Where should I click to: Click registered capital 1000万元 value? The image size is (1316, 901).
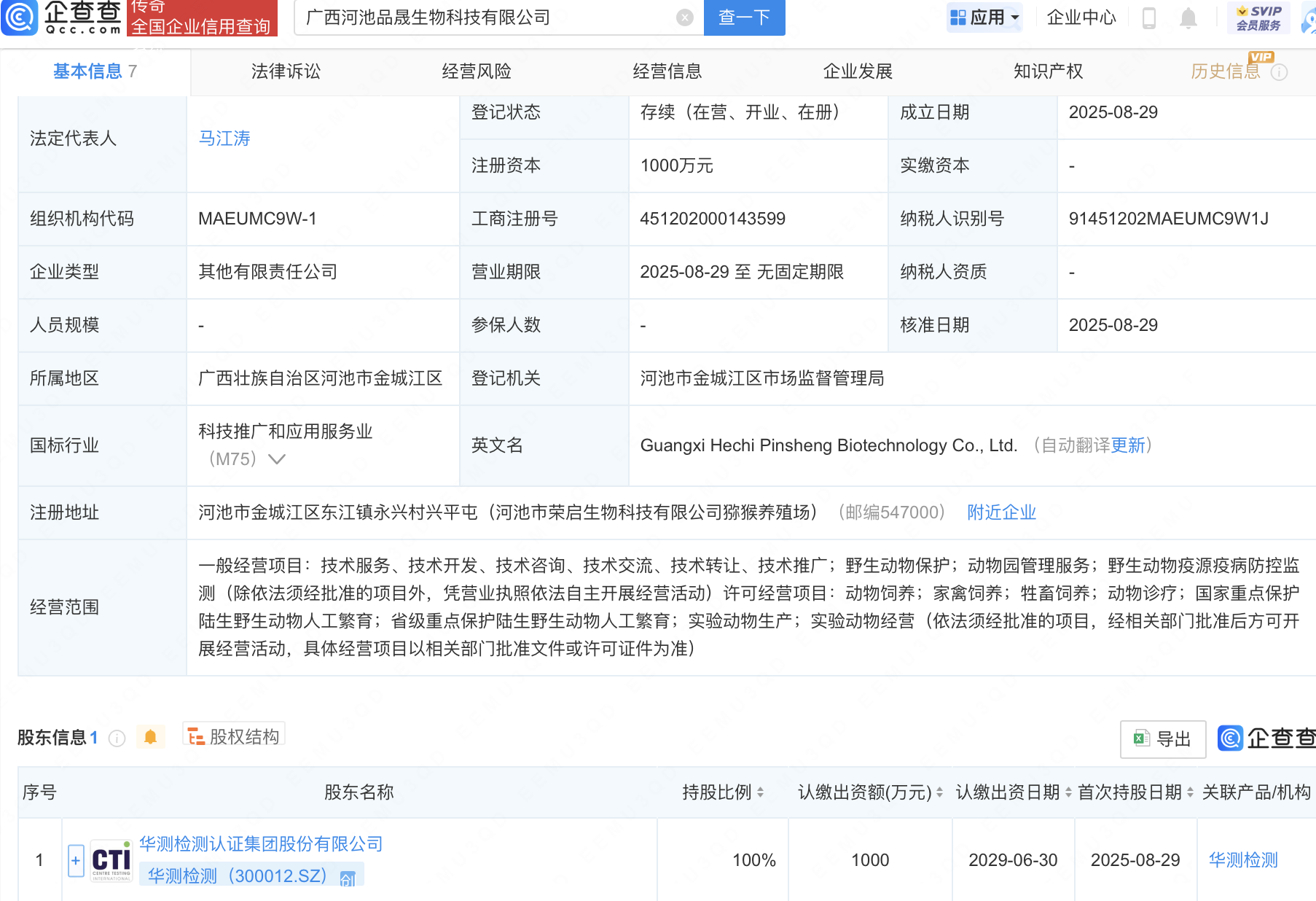(677, 165)
